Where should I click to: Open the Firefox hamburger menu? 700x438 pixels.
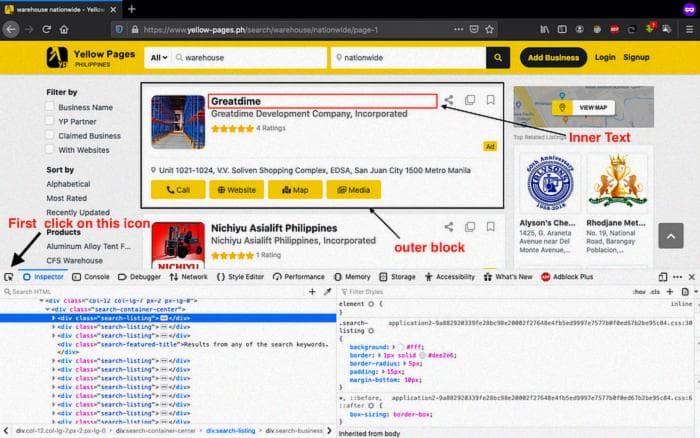point(689,29)
